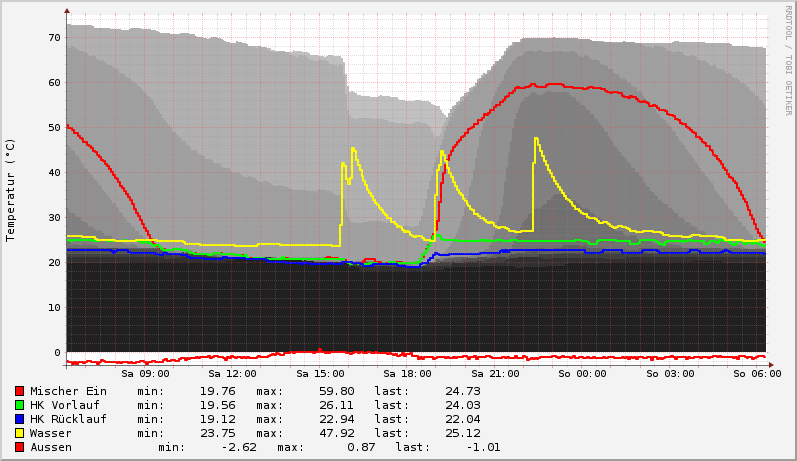Click the red Mischer Ein legend swatch
Viewport: 797px width, 461px height.
click(x=19, y=391)
